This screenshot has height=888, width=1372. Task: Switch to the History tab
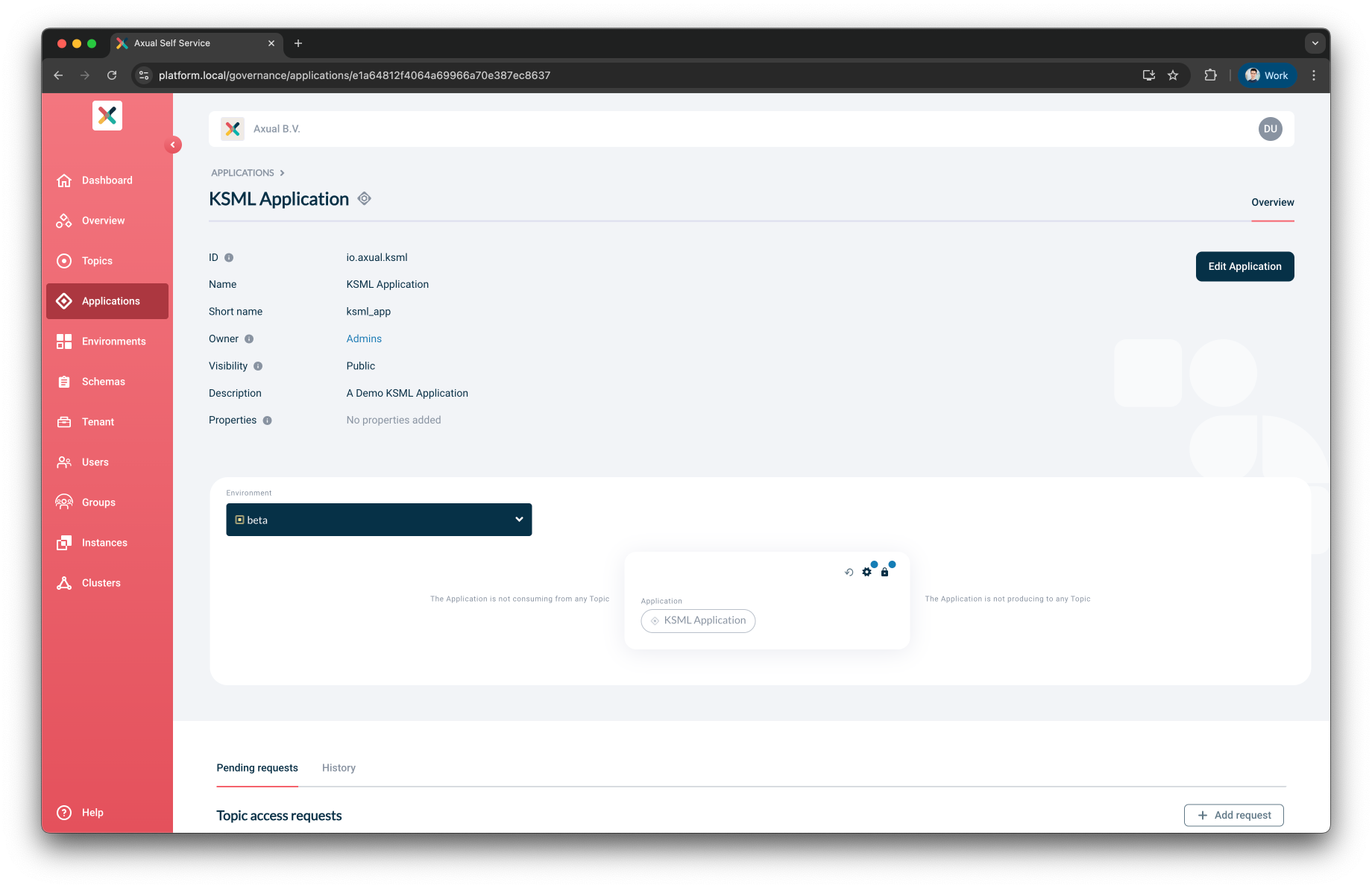click(339, 768)
